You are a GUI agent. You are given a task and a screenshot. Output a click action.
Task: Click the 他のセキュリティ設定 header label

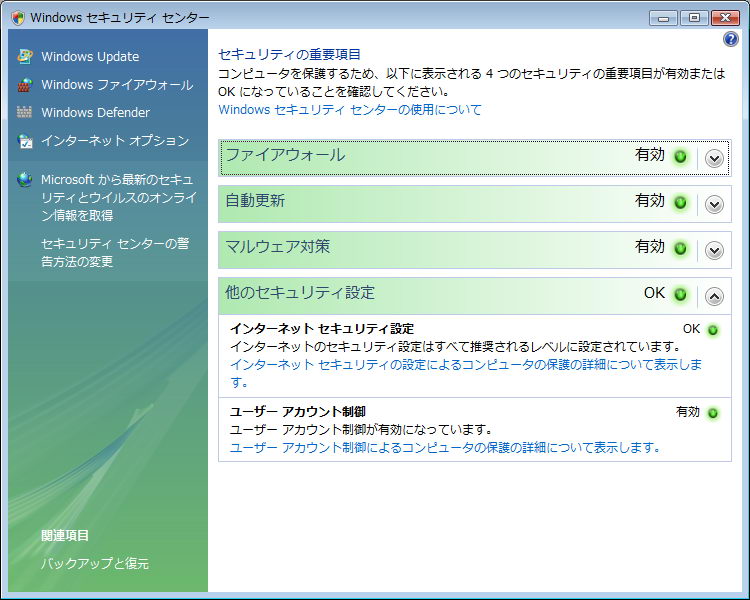300,292
